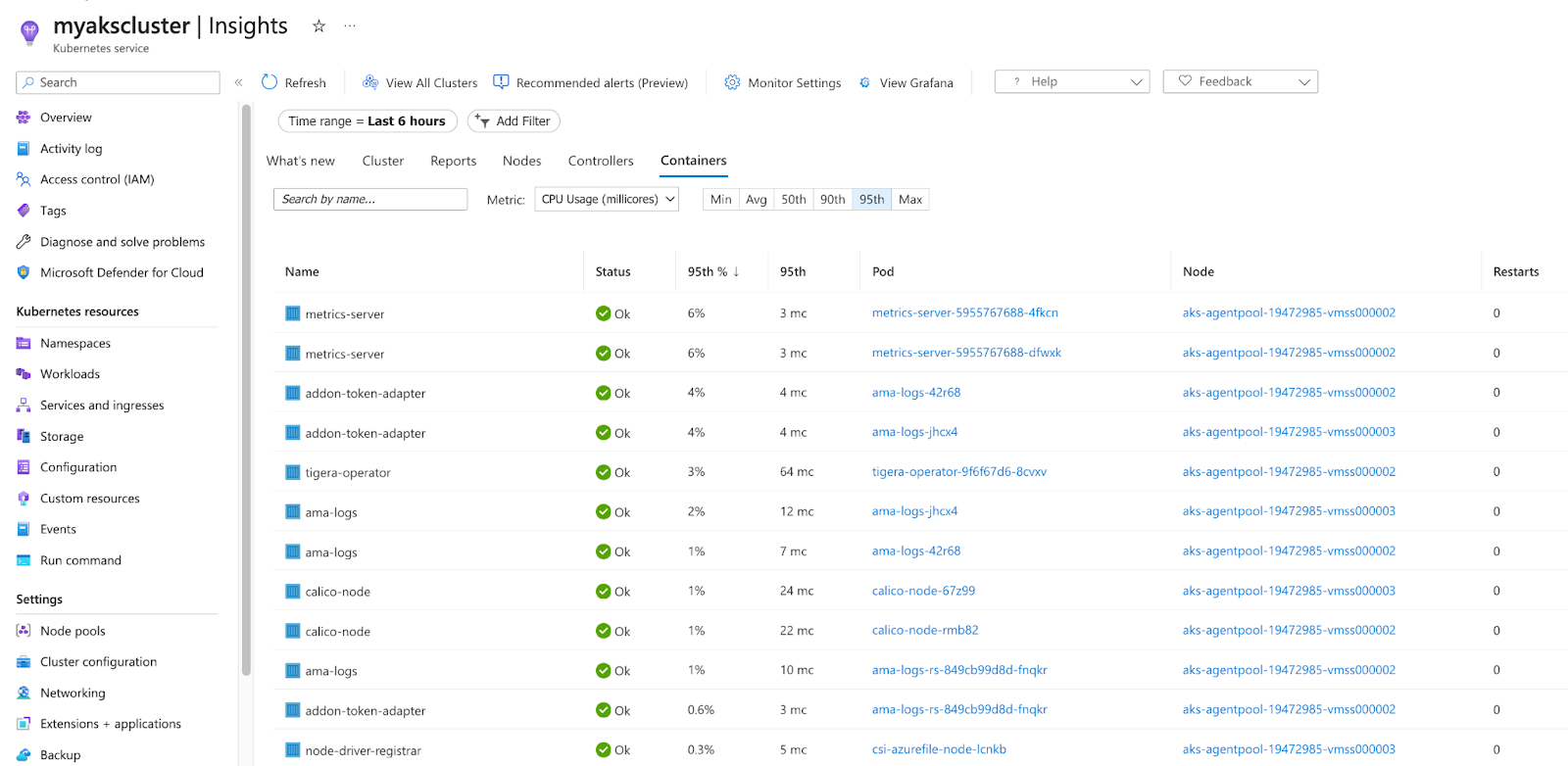
Task: Open Backup in the sidebar
Action: [60, 755]
